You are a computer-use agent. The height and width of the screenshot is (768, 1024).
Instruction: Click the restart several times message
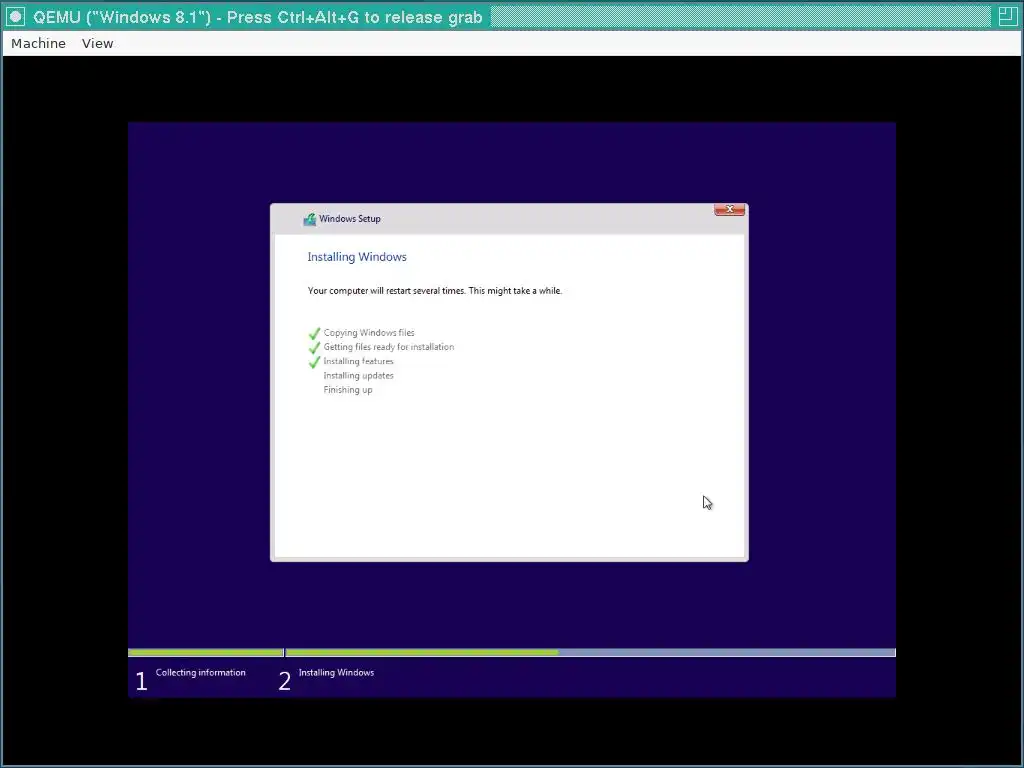click(x=435, y=291)
